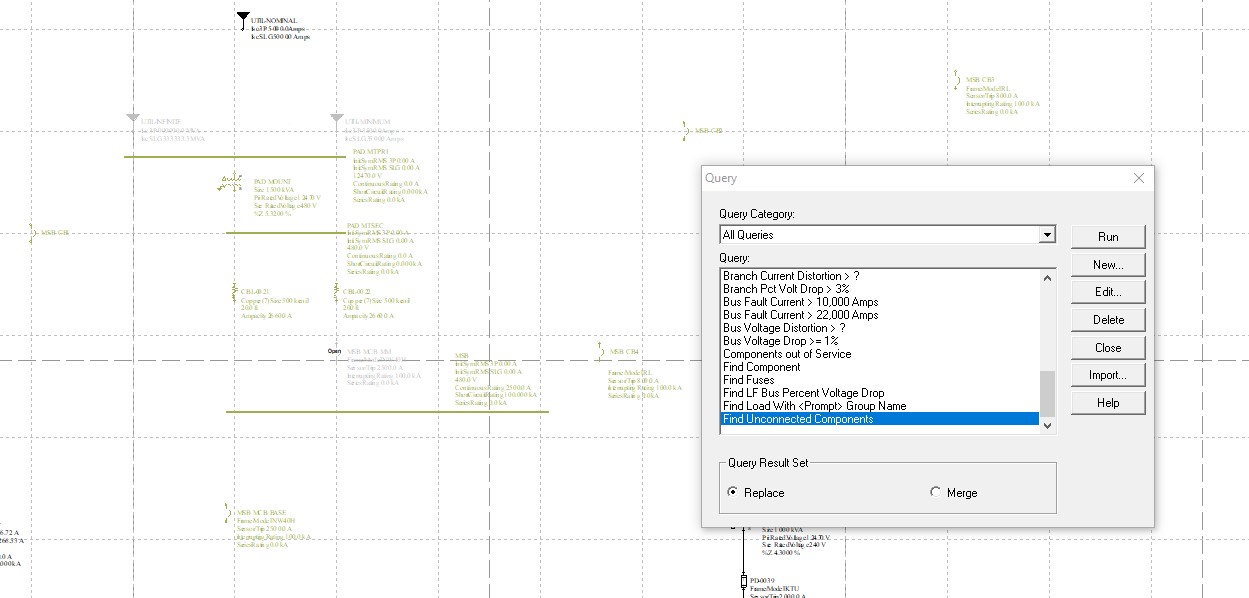Select the MSB MCB BASE breaker symbol
This screenshot has width=1249, height=598.
[229, 514]
